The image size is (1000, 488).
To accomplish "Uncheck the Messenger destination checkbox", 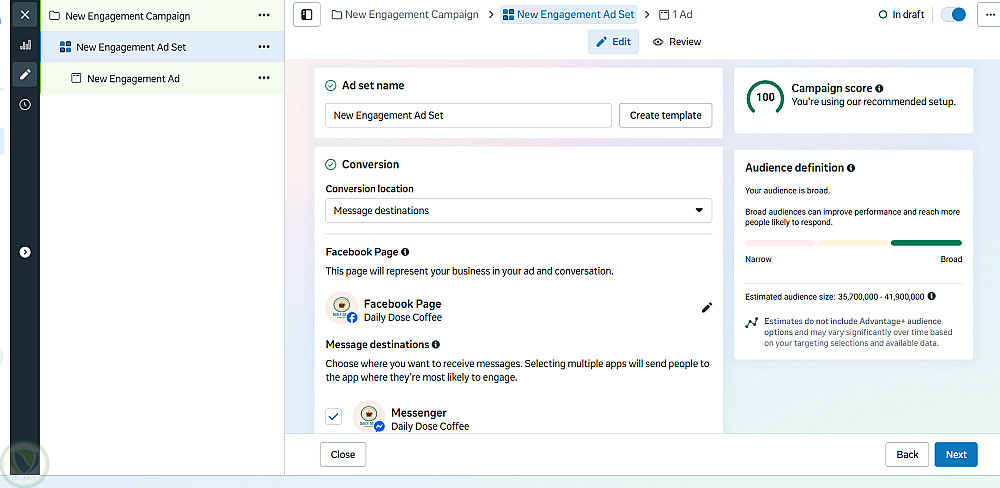I will coord(334,416).
